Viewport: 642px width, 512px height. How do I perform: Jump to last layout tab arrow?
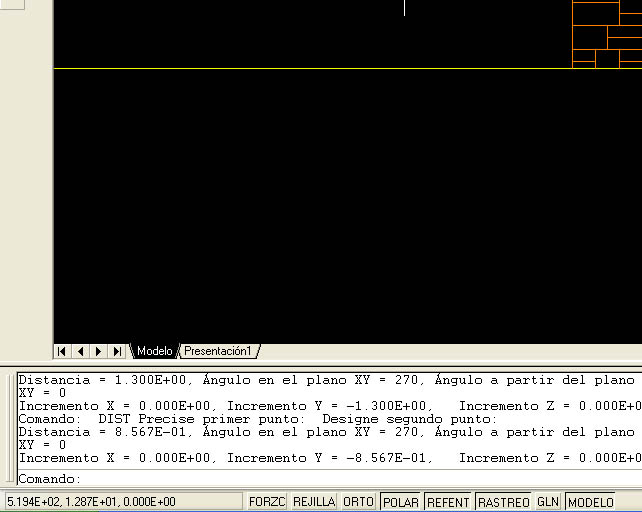[117, 351]
